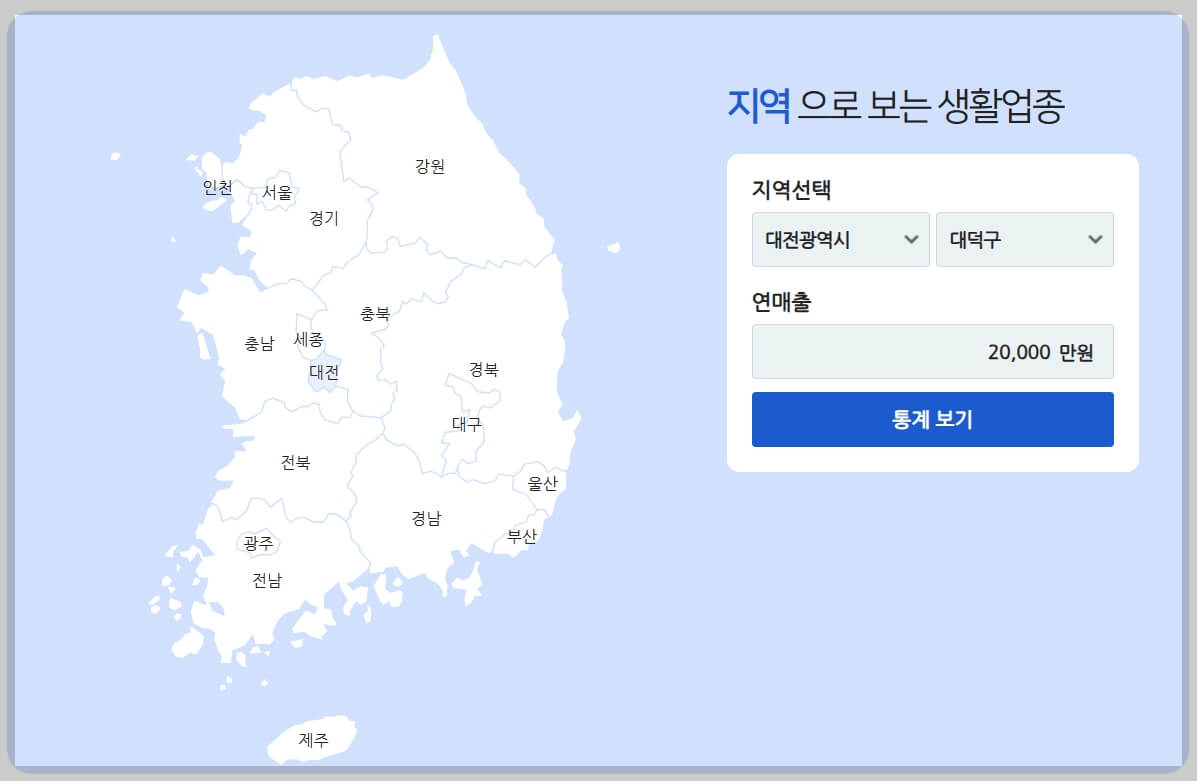Click 광주 region on the map
Screen dimensions: 1197x781
[259, 543]
